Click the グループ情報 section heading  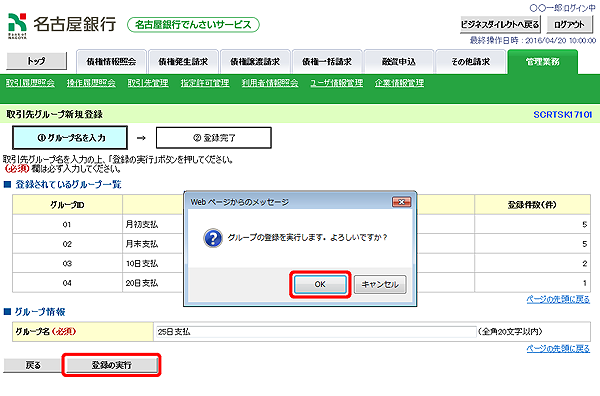click(40, 312)
